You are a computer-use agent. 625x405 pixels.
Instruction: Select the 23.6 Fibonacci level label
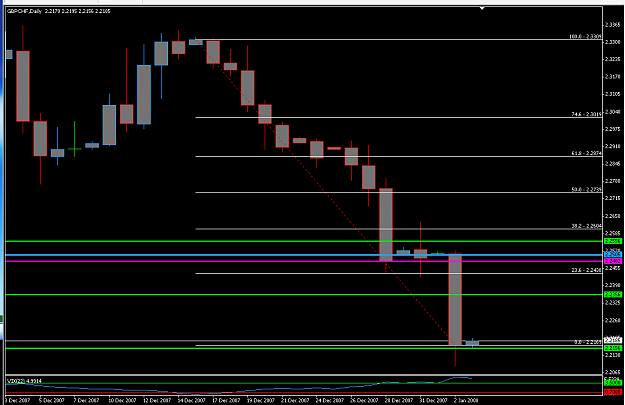[586, 270]
